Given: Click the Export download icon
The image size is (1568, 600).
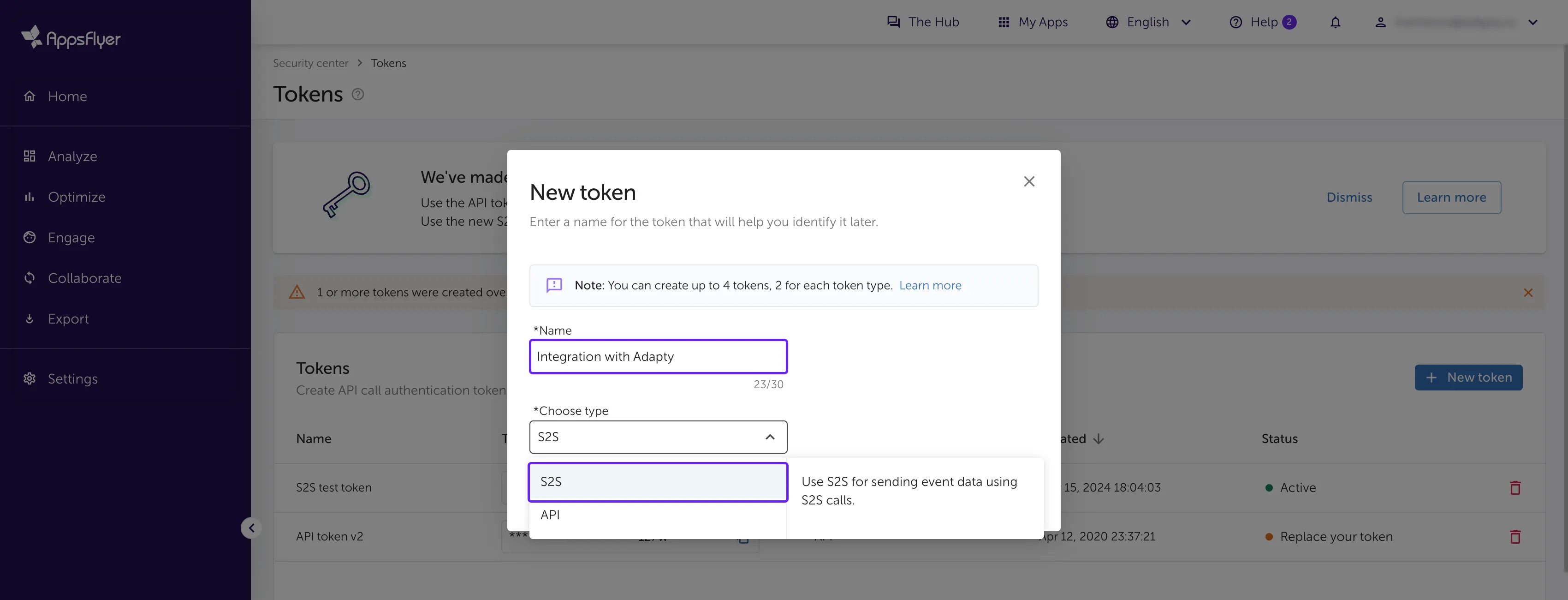Looking at the screenshot, I should 29,318.
